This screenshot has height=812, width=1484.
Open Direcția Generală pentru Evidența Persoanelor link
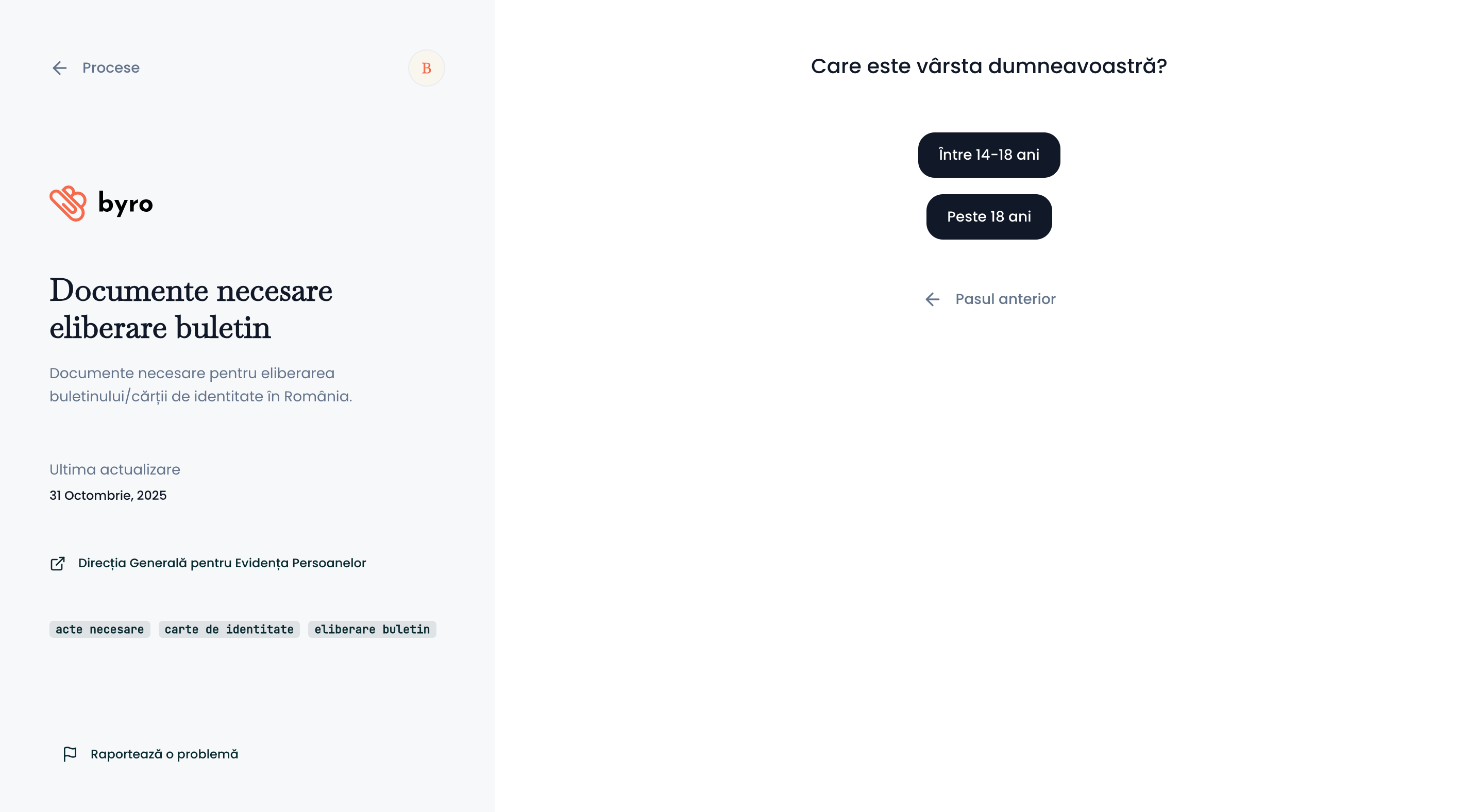[x=222, y=563]
